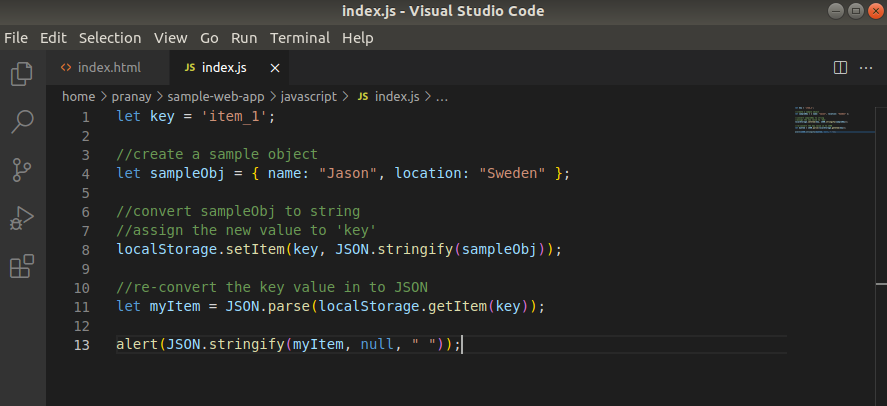Click line number 4 in the gutter
Screen dimensions: 887x406
click(85, 174)
